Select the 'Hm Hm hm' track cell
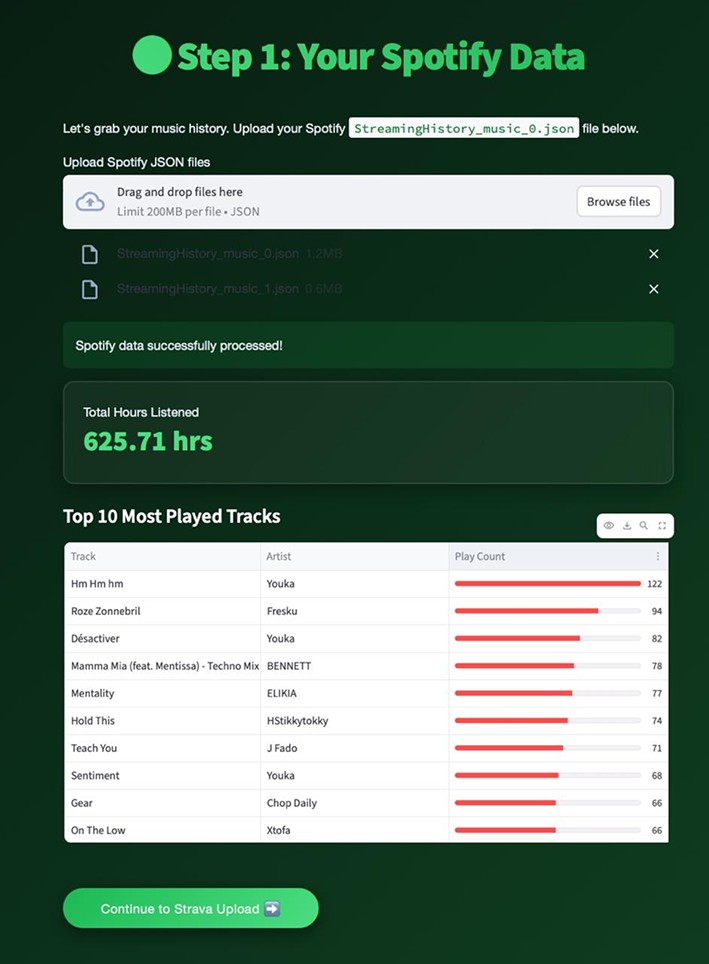Screen dimensions: 709x964 (162, 583)
